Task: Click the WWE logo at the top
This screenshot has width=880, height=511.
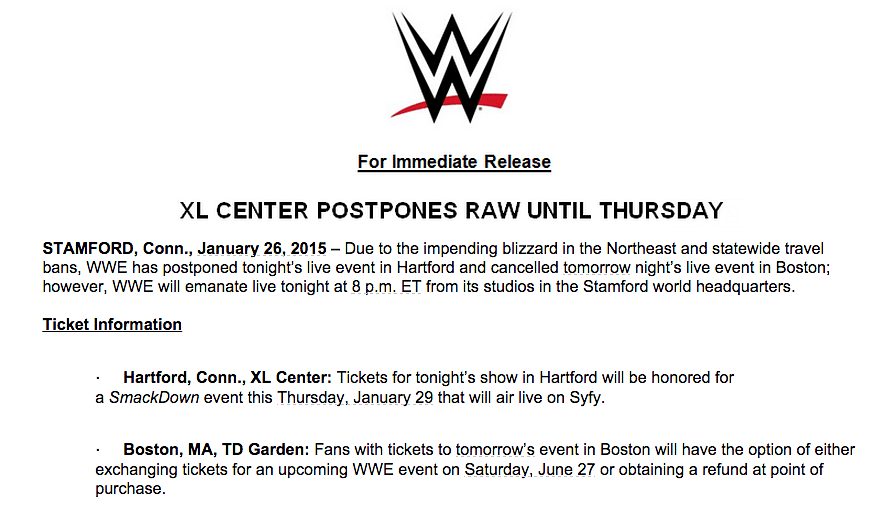Action: (x=452, y=66)
